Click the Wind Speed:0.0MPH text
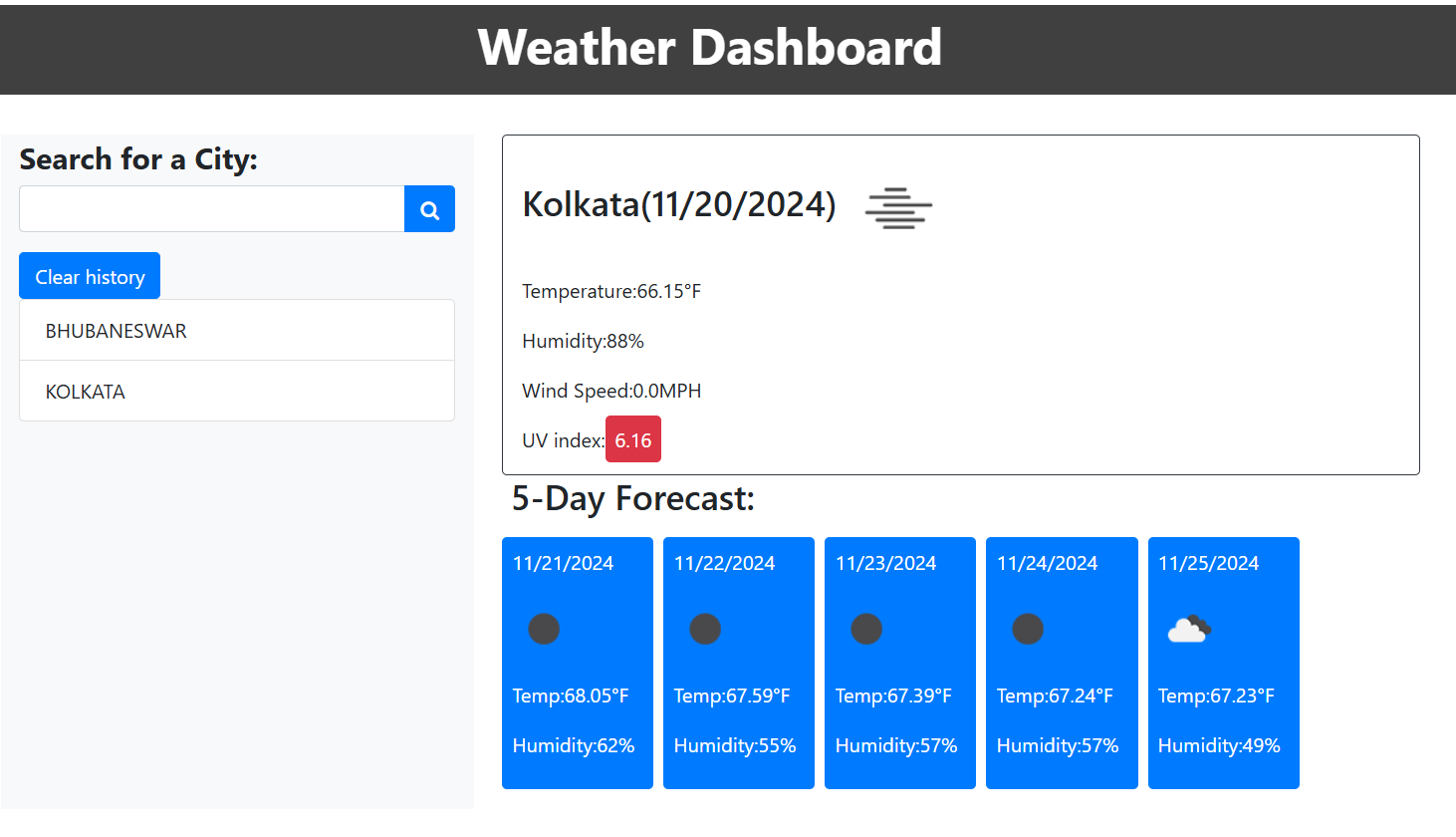This screenshot has width=1456, height=837. [611, 391]
